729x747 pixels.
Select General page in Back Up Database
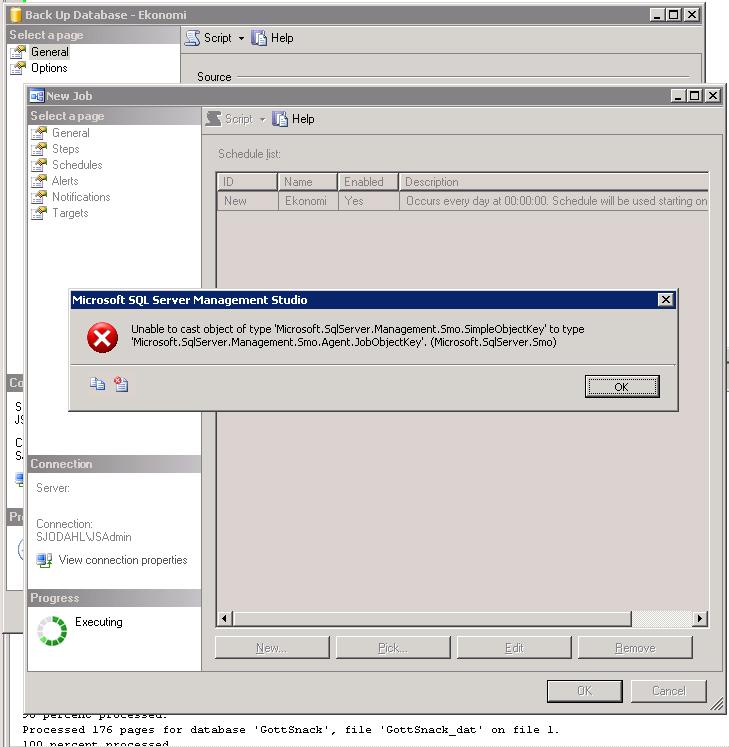[50, 52]
